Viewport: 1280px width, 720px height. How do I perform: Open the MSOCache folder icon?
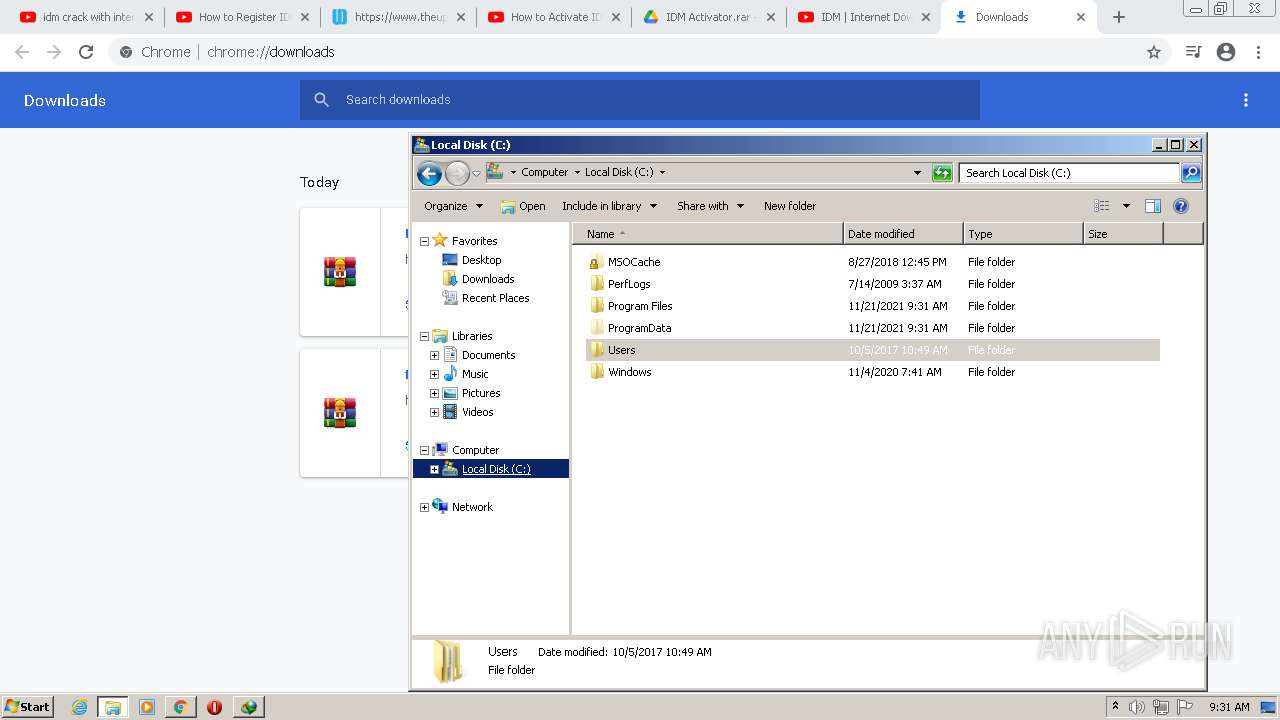[x=597, y=262]
